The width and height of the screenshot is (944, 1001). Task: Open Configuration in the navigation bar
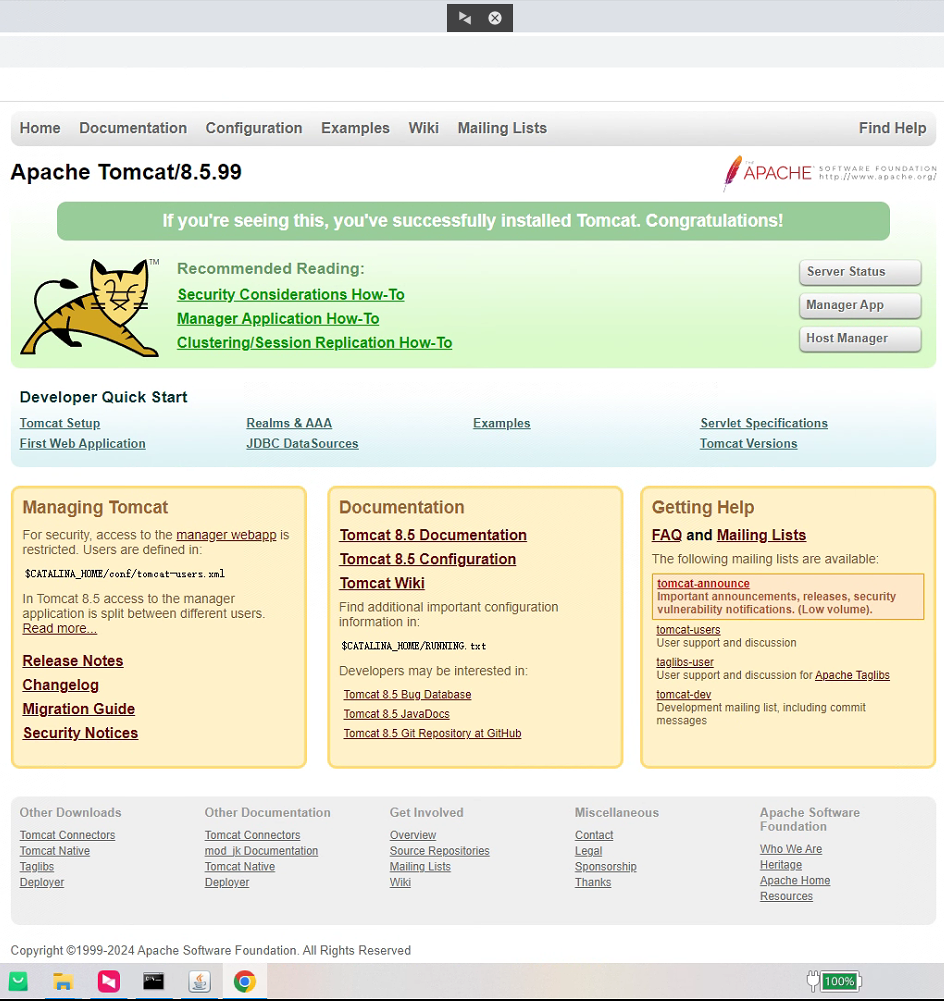(x=253, y=128)
